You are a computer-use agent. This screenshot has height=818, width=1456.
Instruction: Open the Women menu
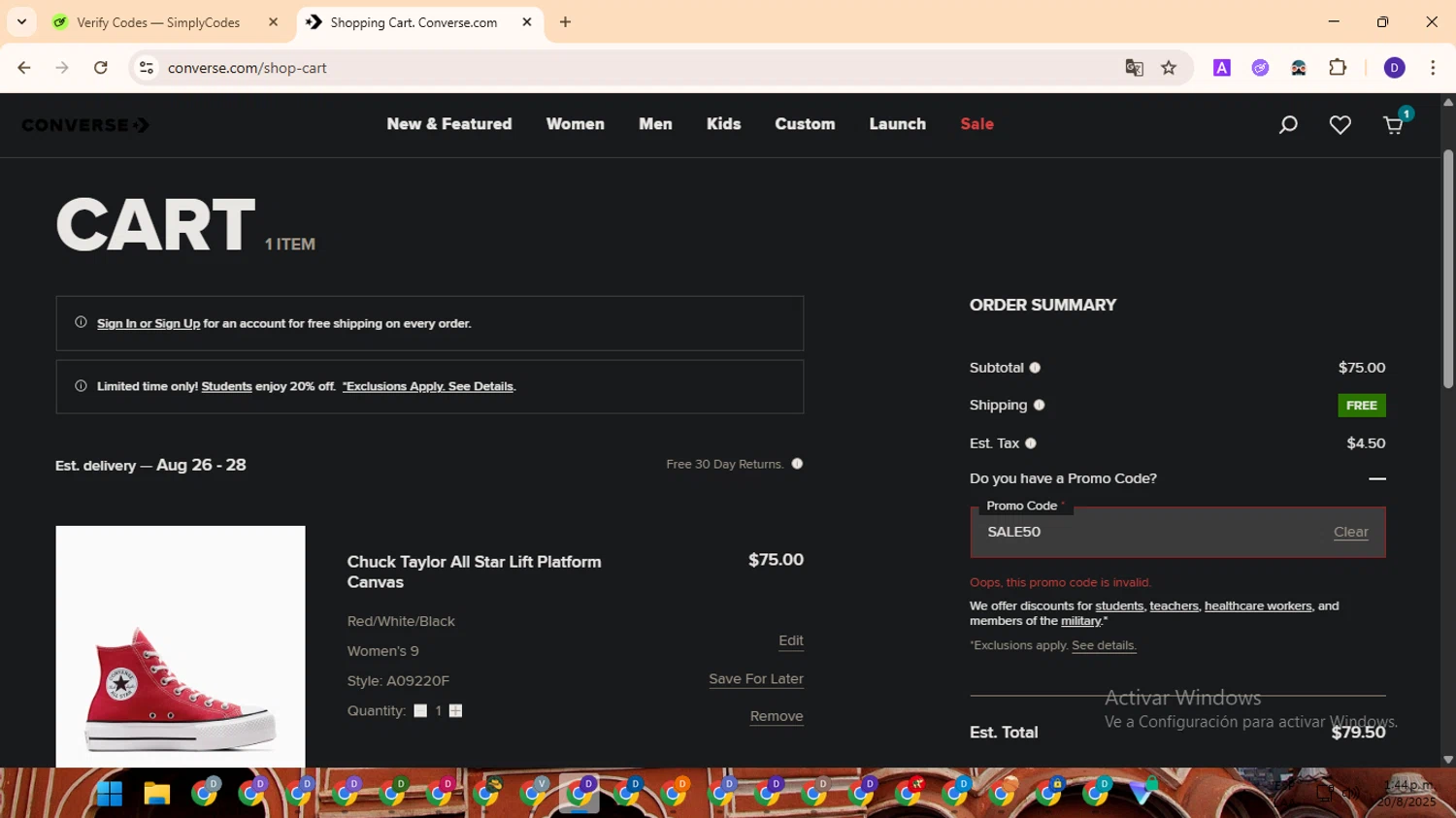pos(576,124)
